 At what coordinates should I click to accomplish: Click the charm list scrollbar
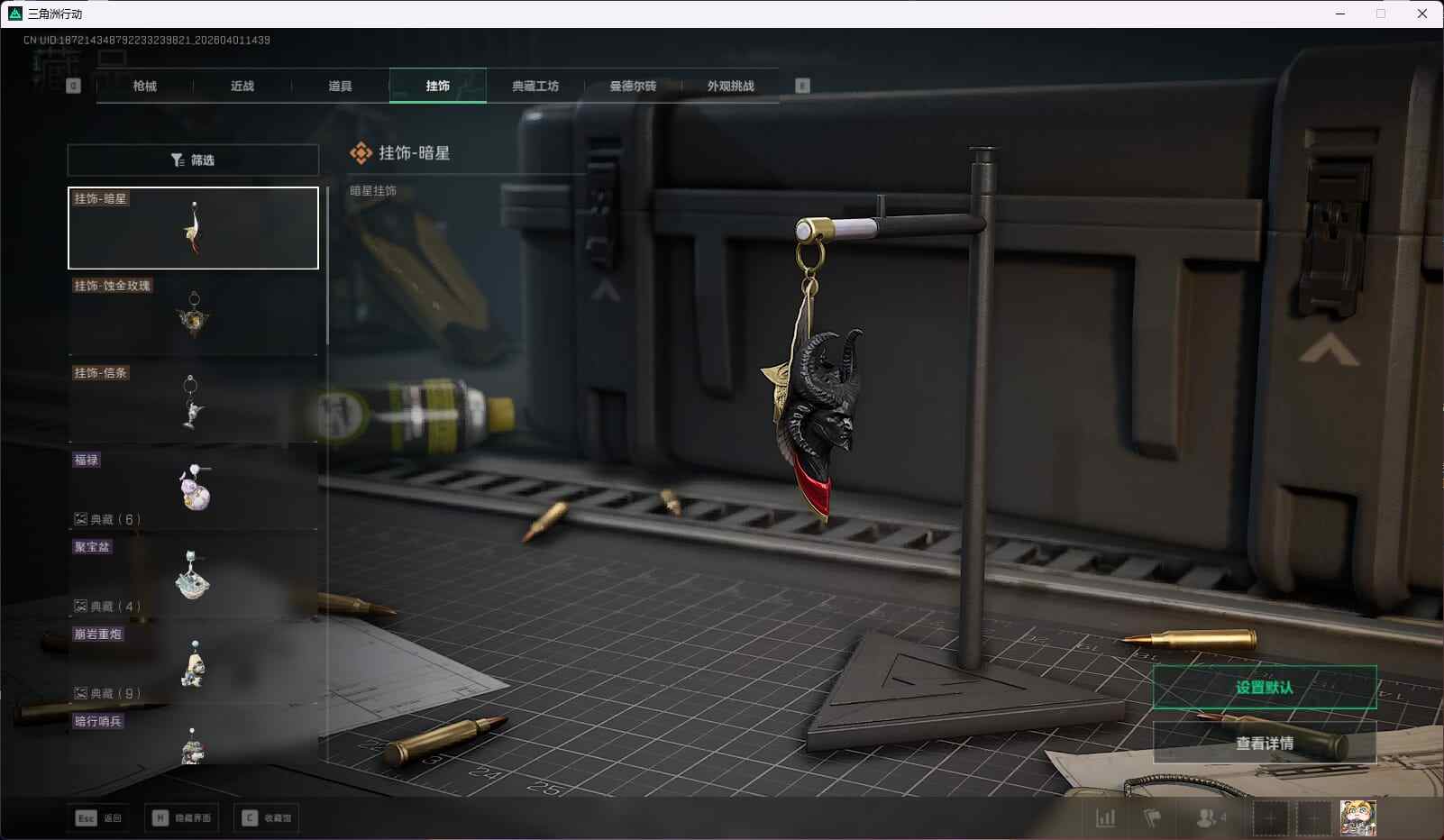coord(326,270)
